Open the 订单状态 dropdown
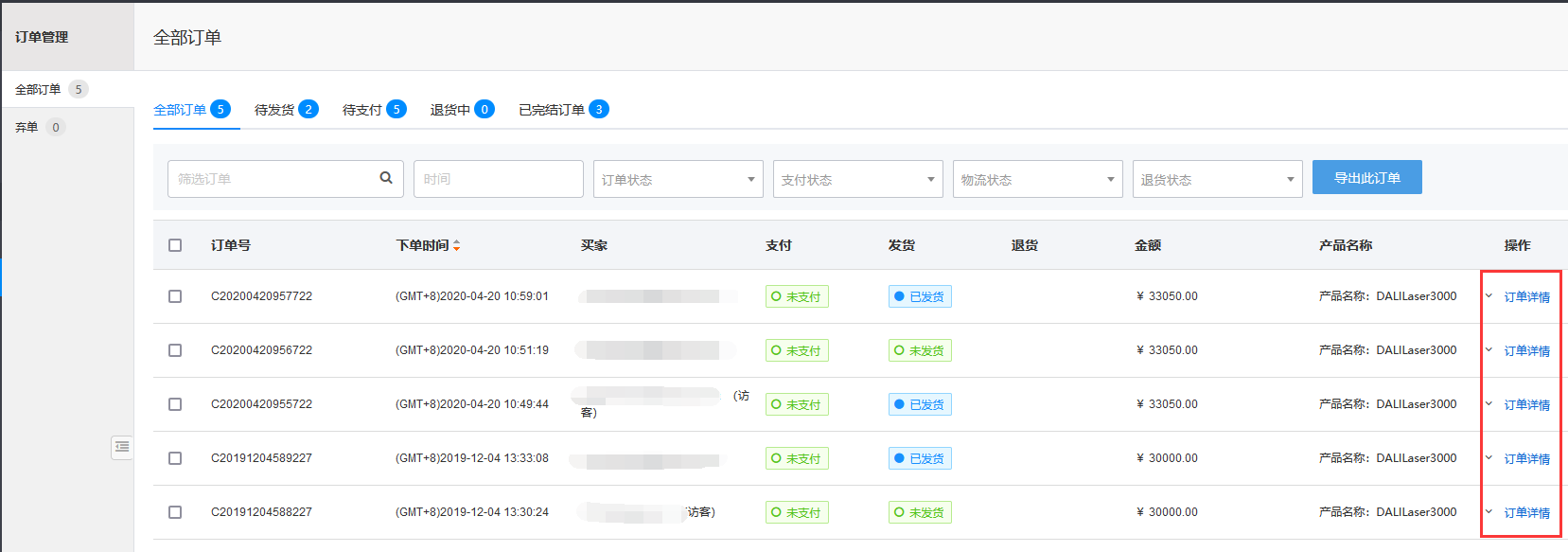 click(678, 179)
